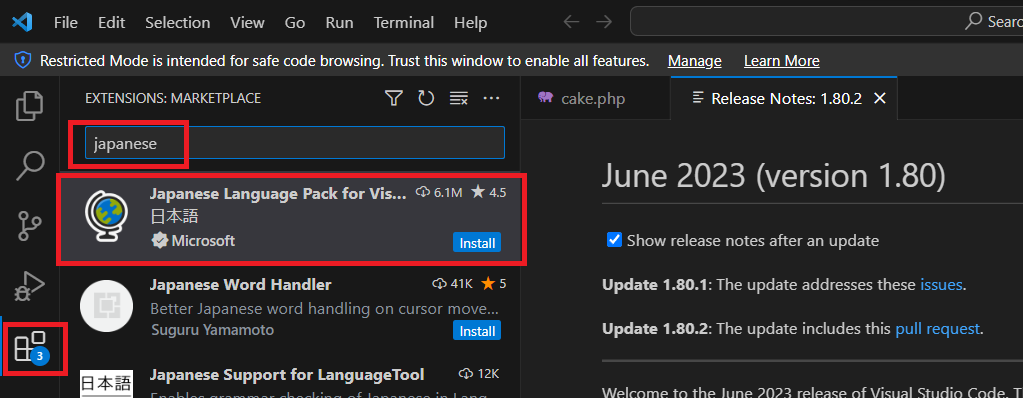Image resolution: width=1023 pixels, height=402 pixels.
Task: Click the 5 star rating of Word Handler
Action: [493, 284]
